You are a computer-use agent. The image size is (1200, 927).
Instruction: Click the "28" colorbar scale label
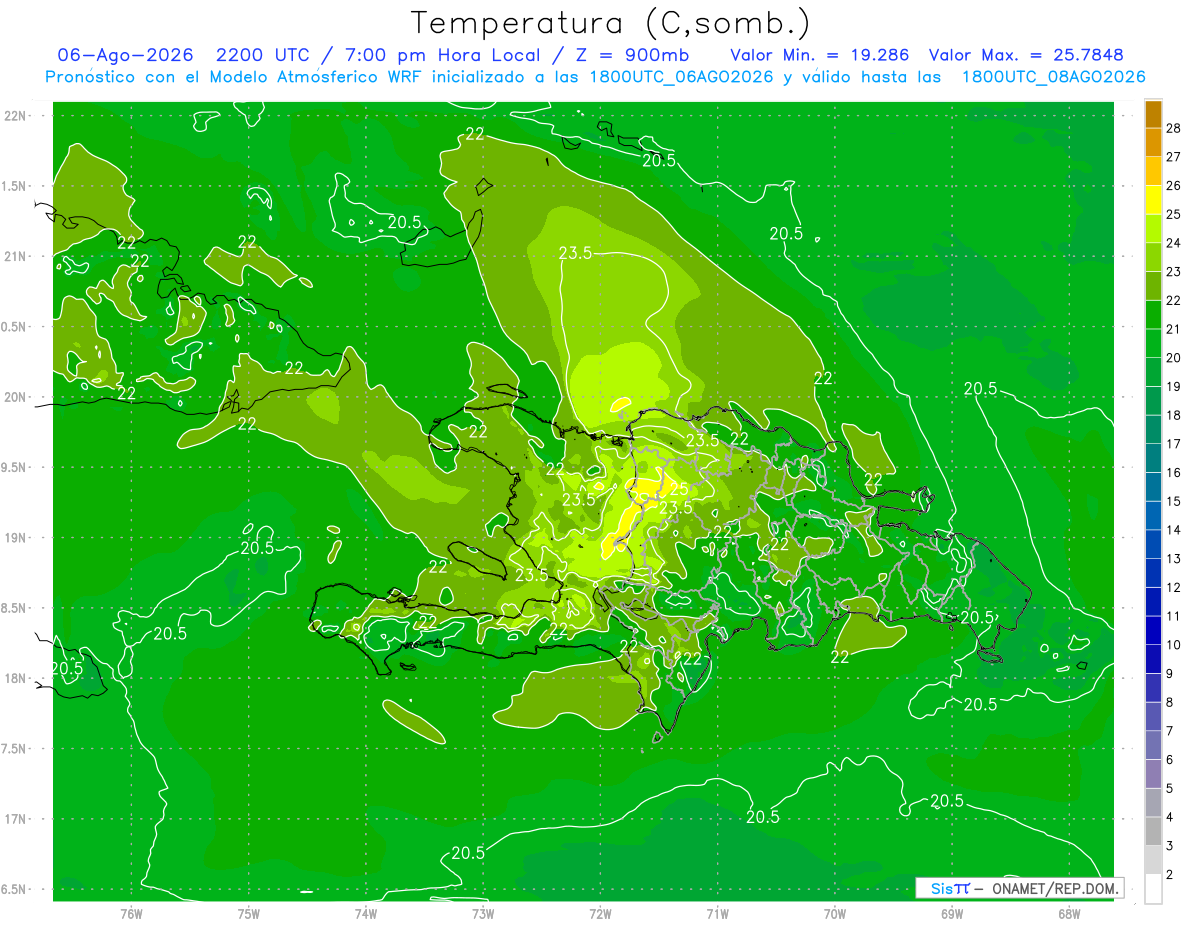pos(1174,128)
